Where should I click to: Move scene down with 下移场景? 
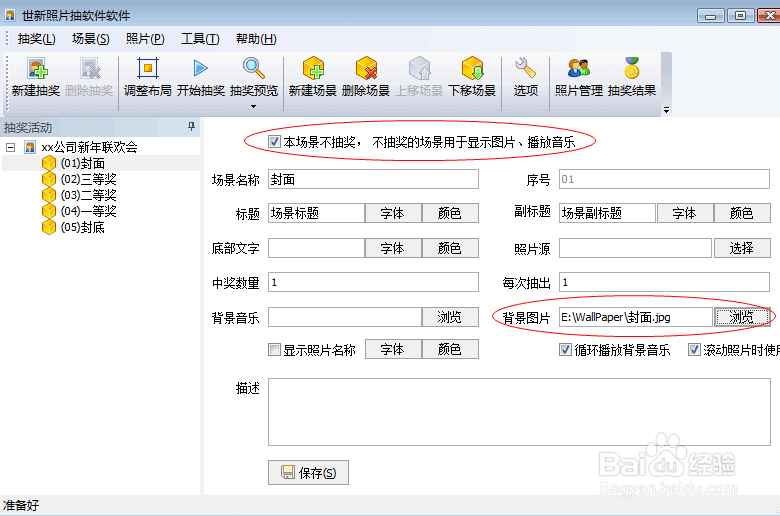[472, 77]
